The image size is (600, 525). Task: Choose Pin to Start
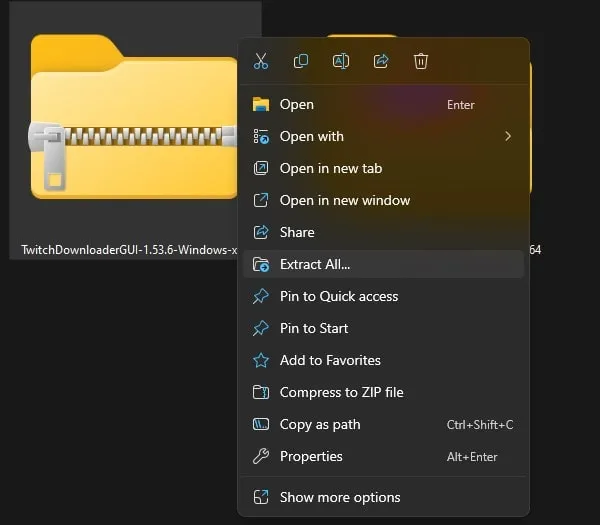tap(383, 328)
